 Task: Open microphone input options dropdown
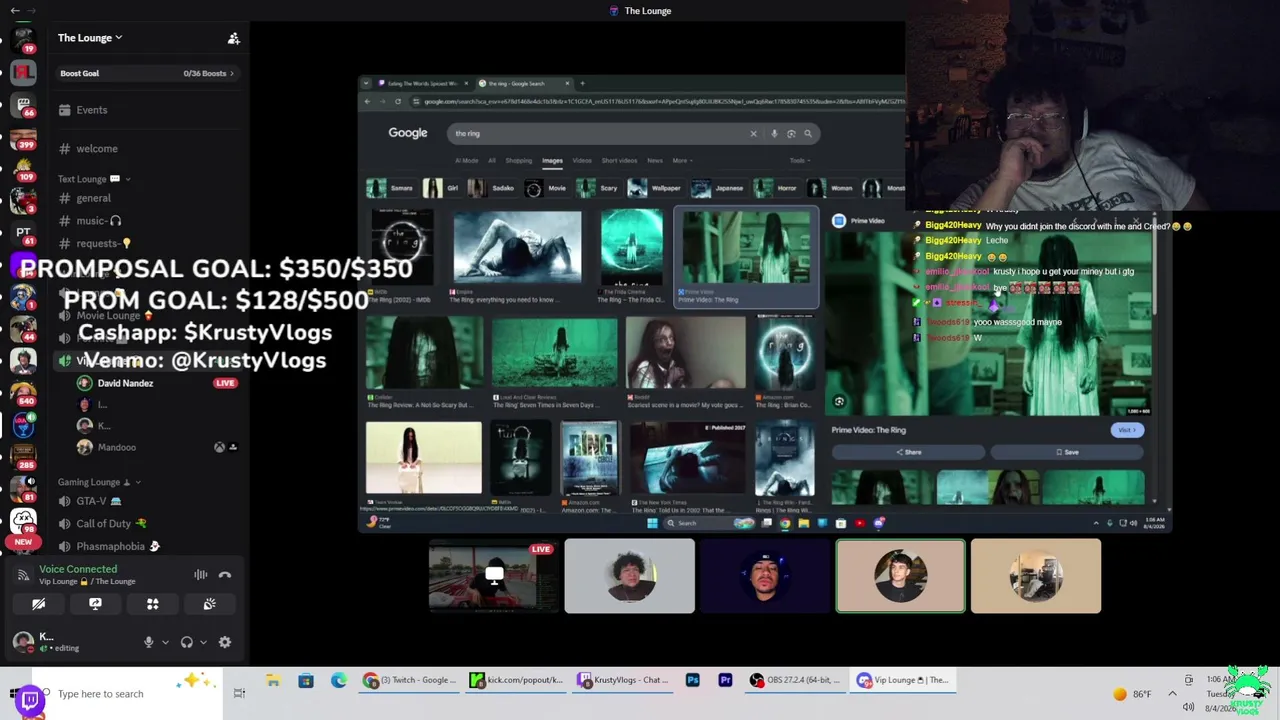point(165,642)
